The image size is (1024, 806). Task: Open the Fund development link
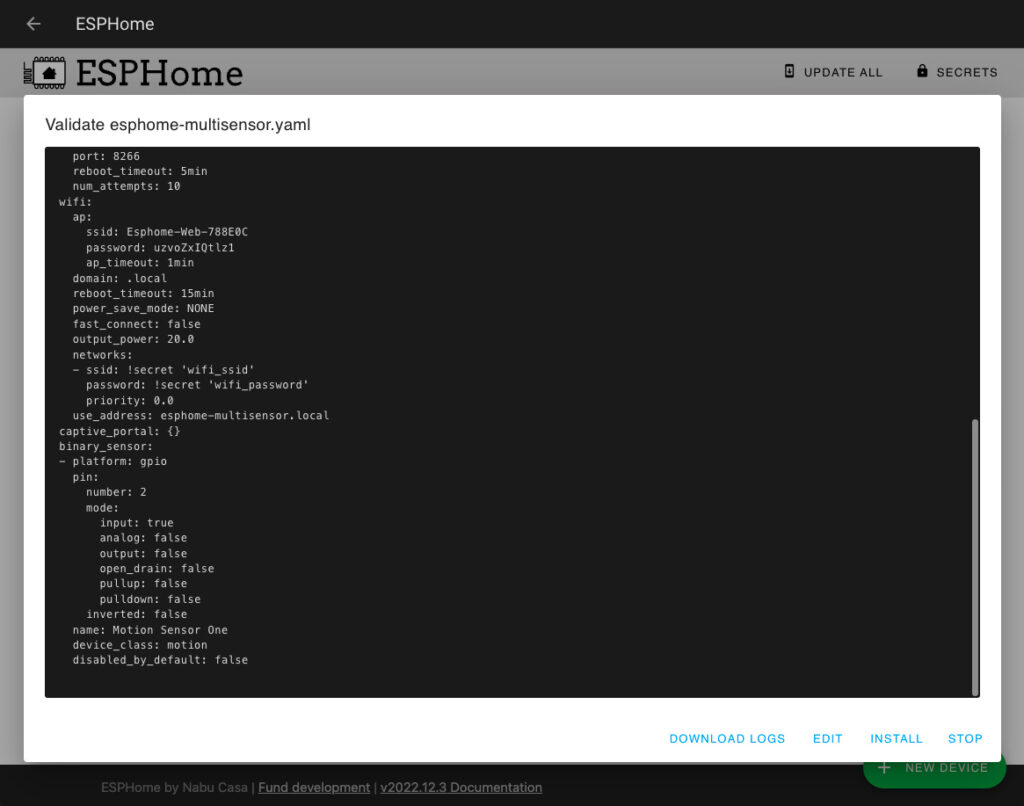tap(314, 787)
